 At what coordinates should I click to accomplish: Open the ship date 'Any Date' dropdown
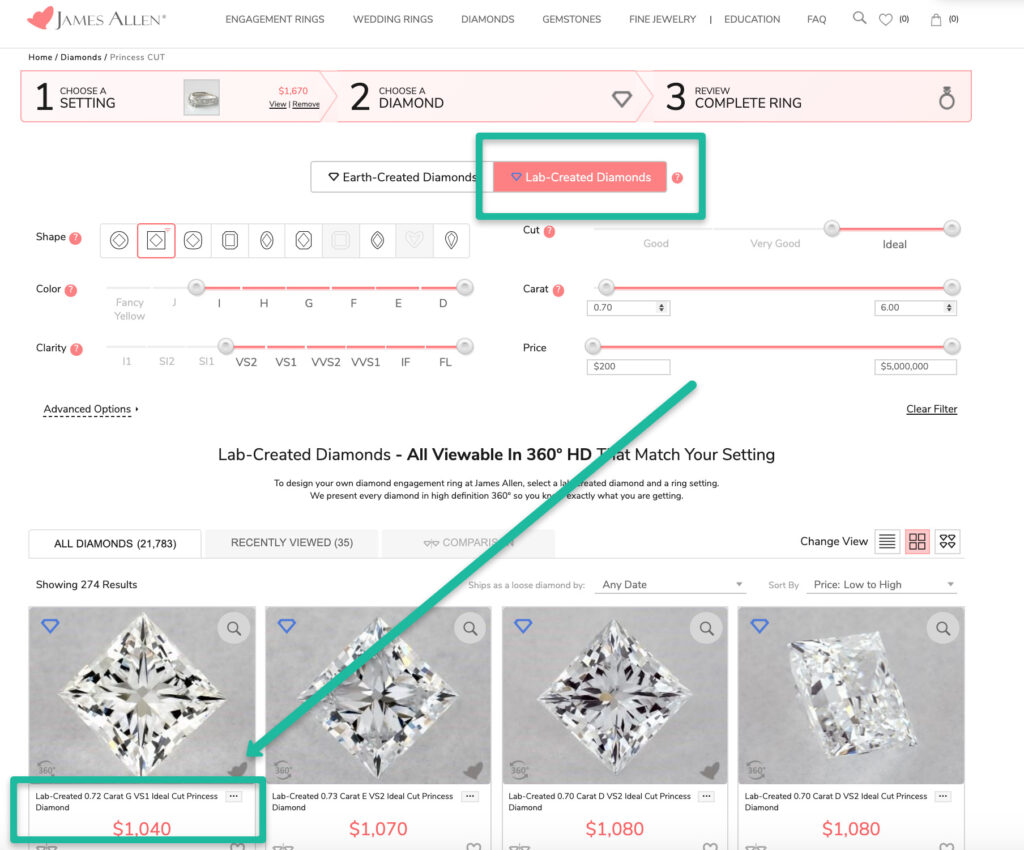click(x=672, y=585)
